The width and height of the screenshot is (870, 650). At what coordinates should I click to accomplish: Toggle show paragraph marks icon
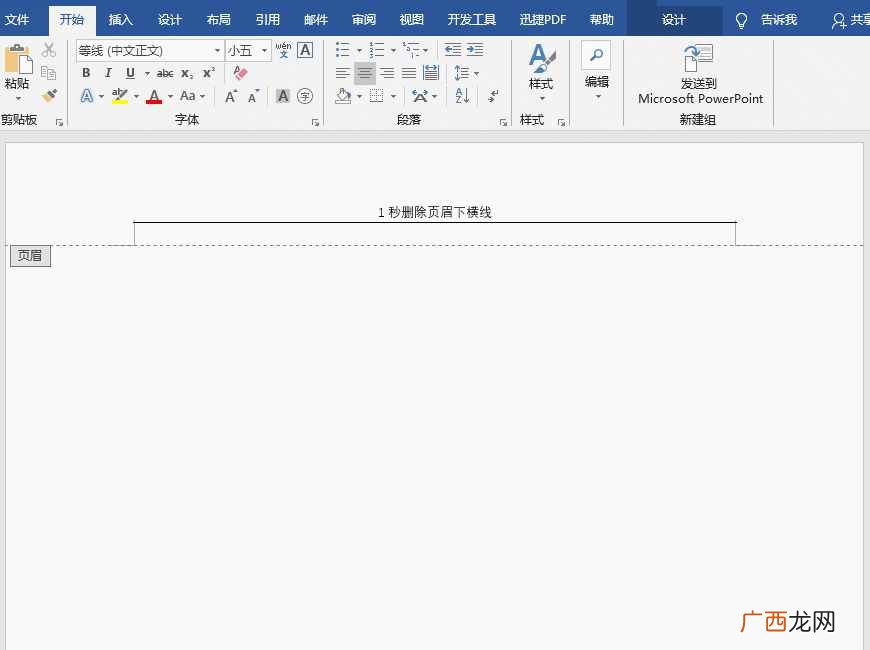(x=493, y=96)
